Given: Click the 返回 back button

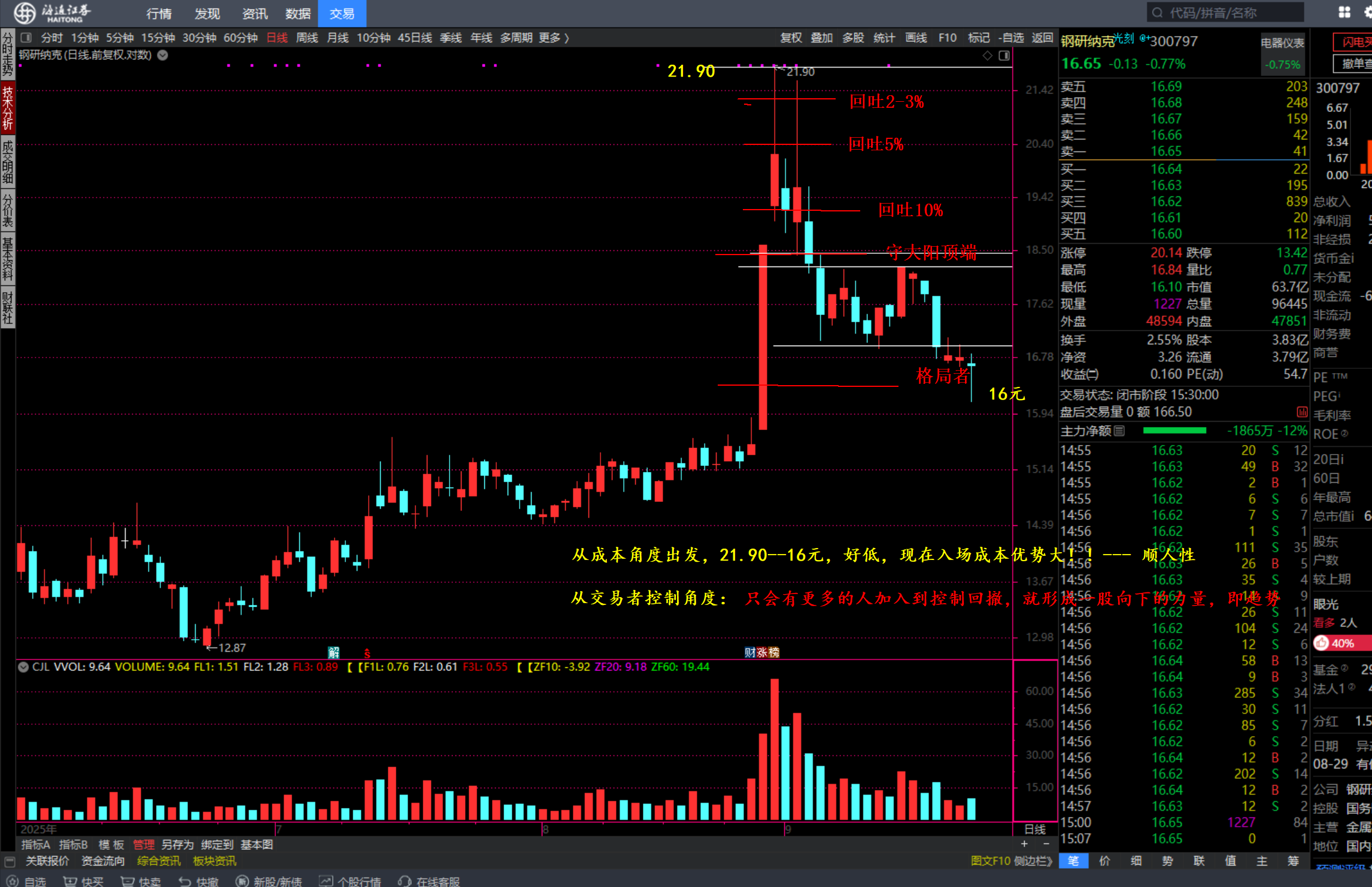Looking at the screenshot, I should pyautogui.click(x=1042, y=38).
